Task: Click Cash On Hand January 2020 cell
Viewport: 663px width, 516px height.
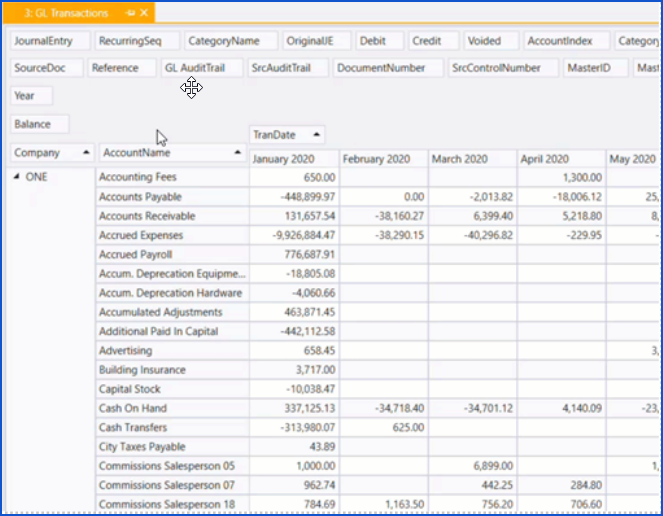Action: 293,408
